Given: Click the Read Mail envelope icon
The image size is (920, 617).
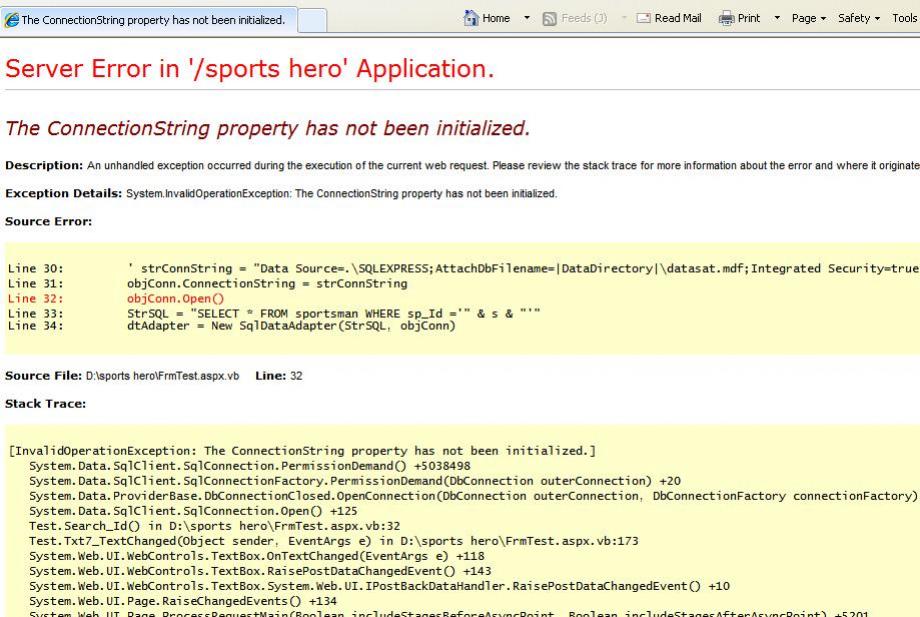Looking at the screenshot, I should [644, 18].
